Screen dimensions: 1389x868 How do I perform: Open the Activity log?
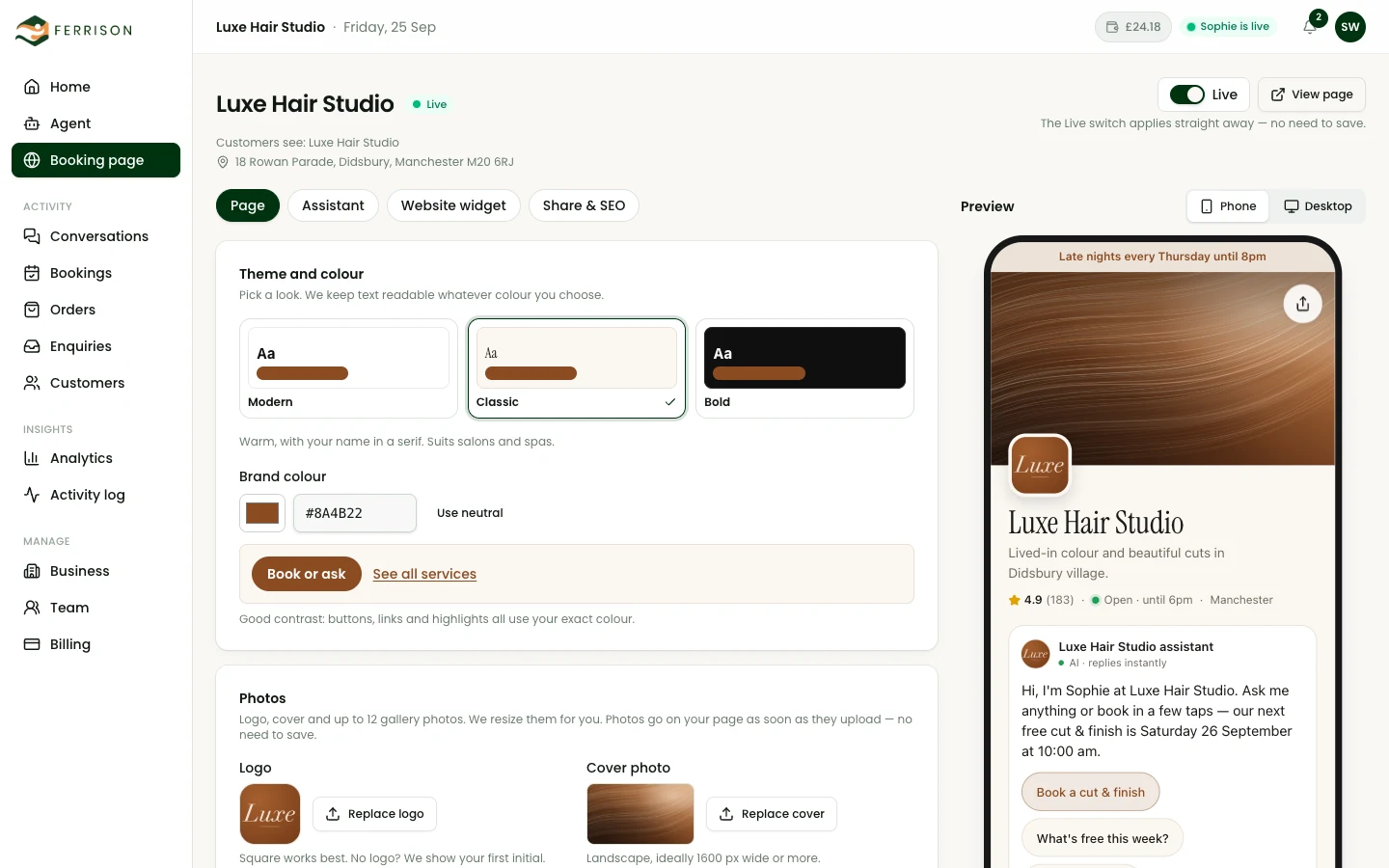pos(96,495)
